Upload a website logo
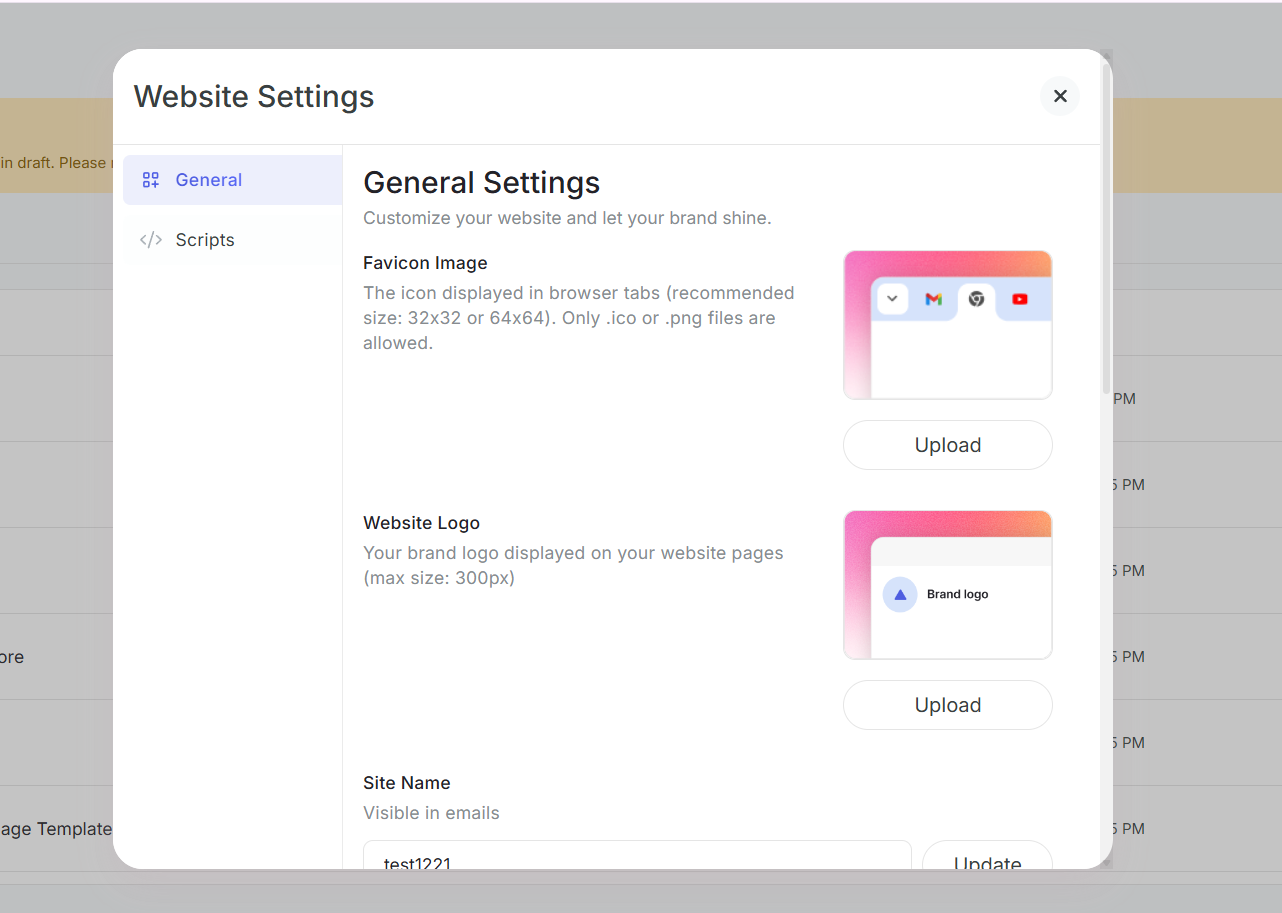1282x913 pixels. click(947, 705)
